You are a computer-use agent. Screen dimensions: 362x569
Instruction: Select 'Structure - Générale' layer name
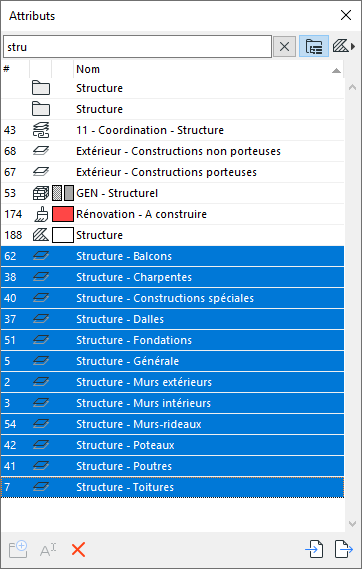click(x=128, y=361)
